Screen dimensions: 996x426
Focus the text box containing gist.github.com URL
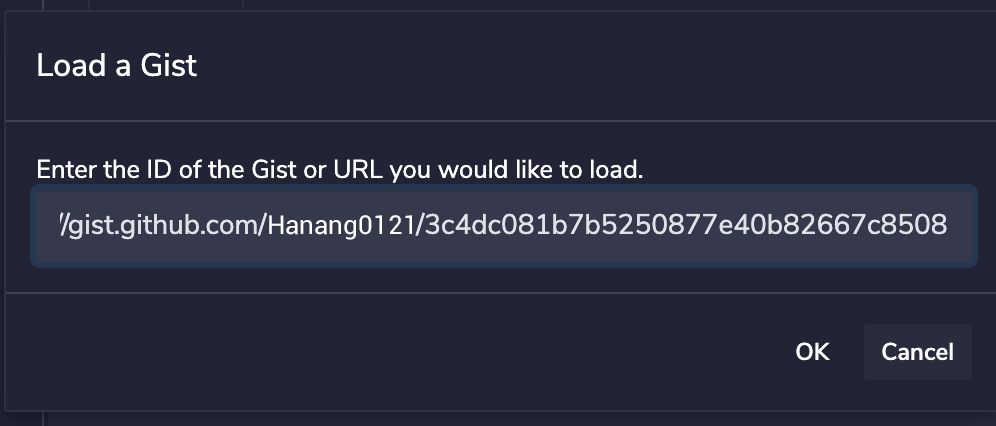[x=503, y=225]
